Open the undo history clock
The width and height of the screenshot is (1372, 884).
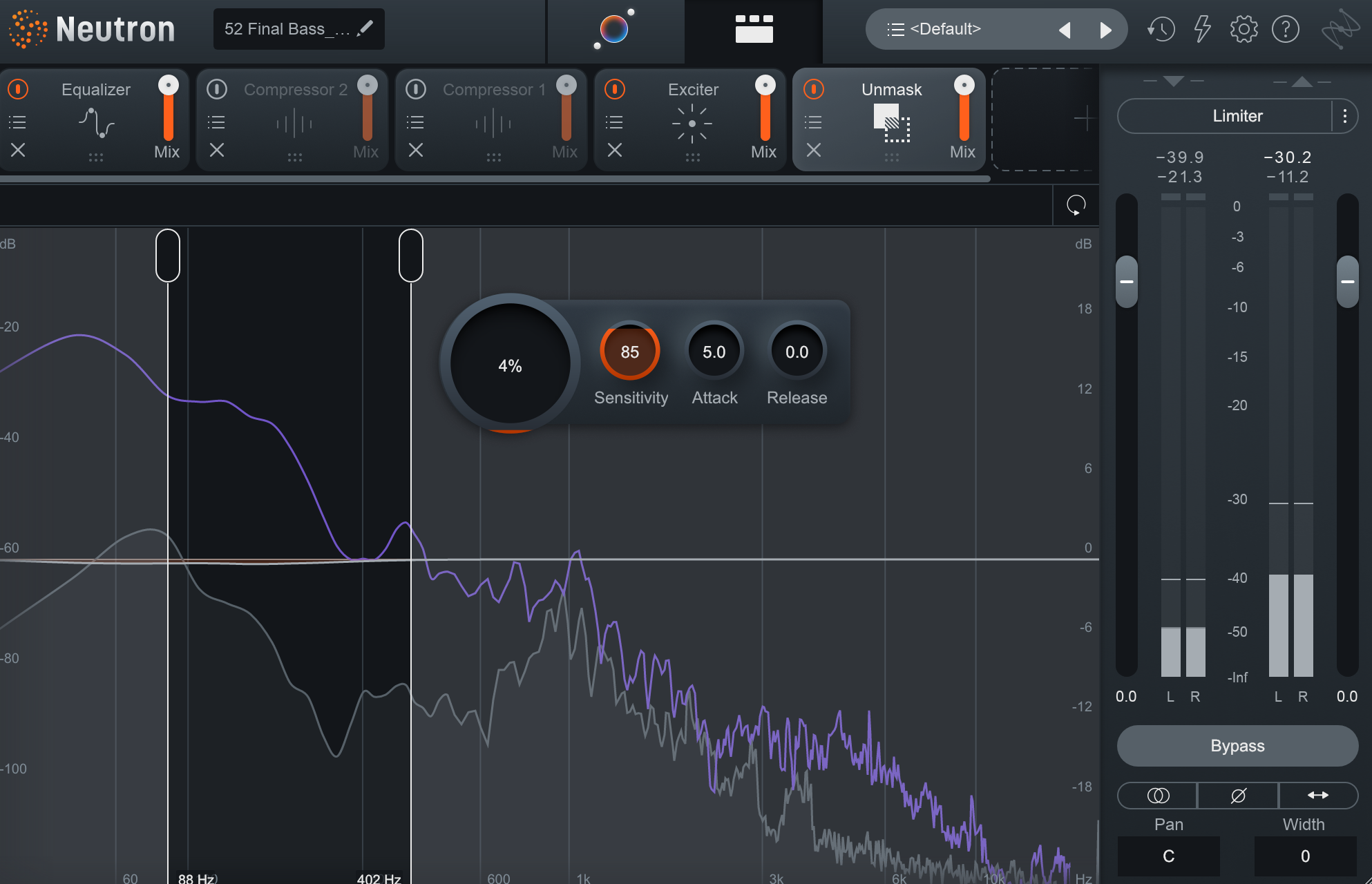point(1161,29)
